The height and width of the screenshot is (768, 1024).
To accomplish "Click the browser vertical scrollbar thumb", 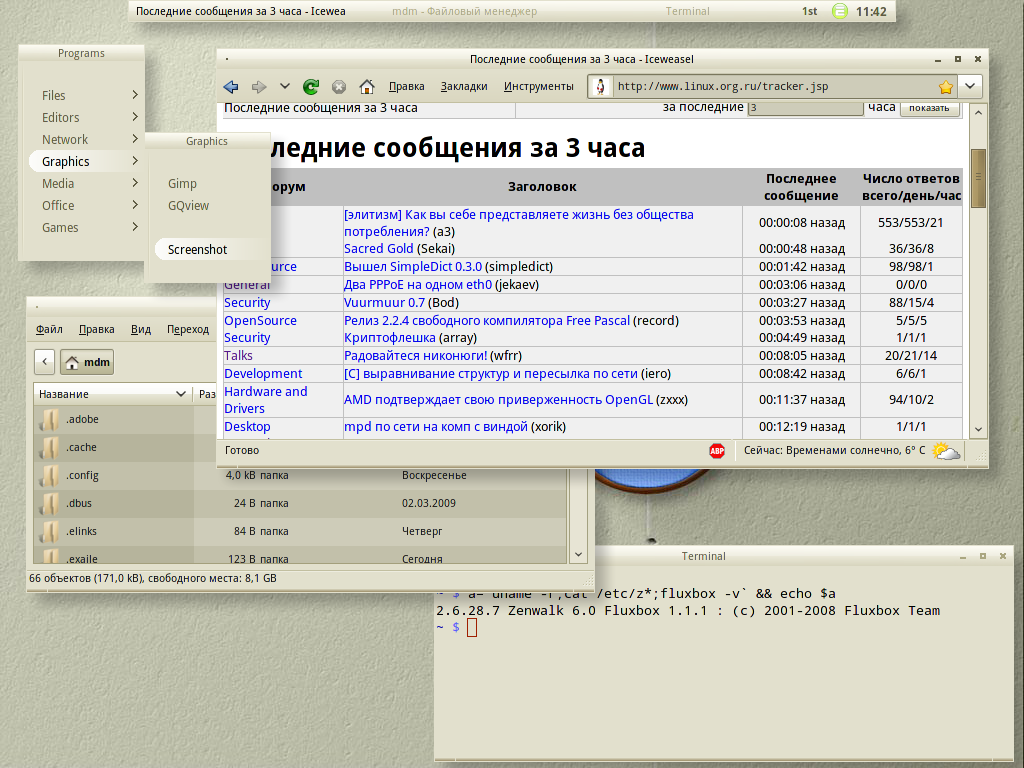I will [978, 178].
